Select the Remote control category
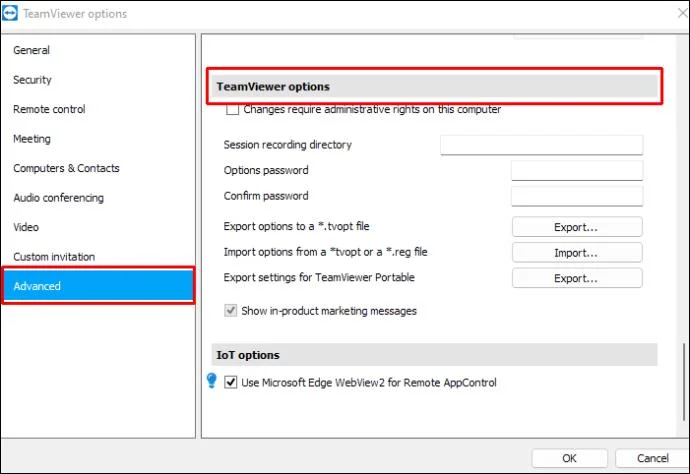 98,109
